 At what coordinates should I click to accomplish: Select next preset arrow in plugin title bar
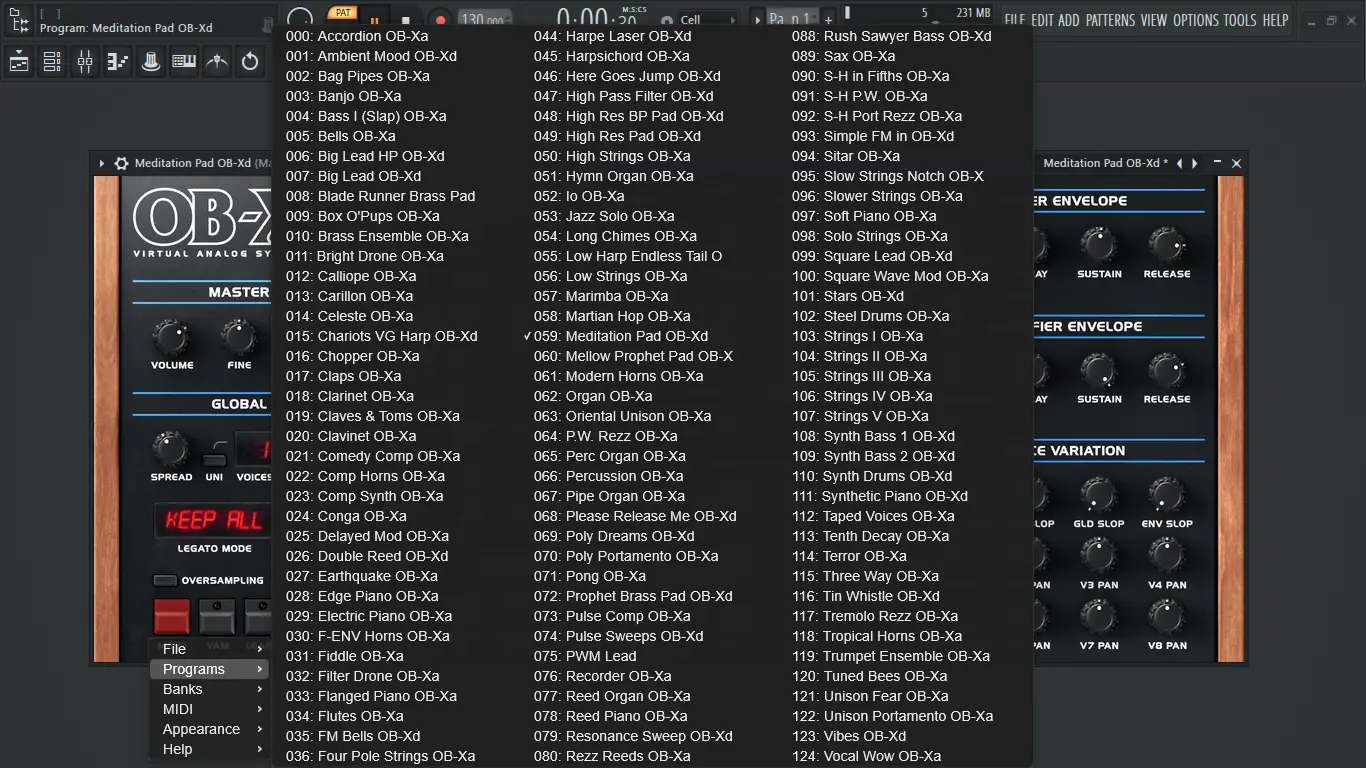(x=1194, y=163)
